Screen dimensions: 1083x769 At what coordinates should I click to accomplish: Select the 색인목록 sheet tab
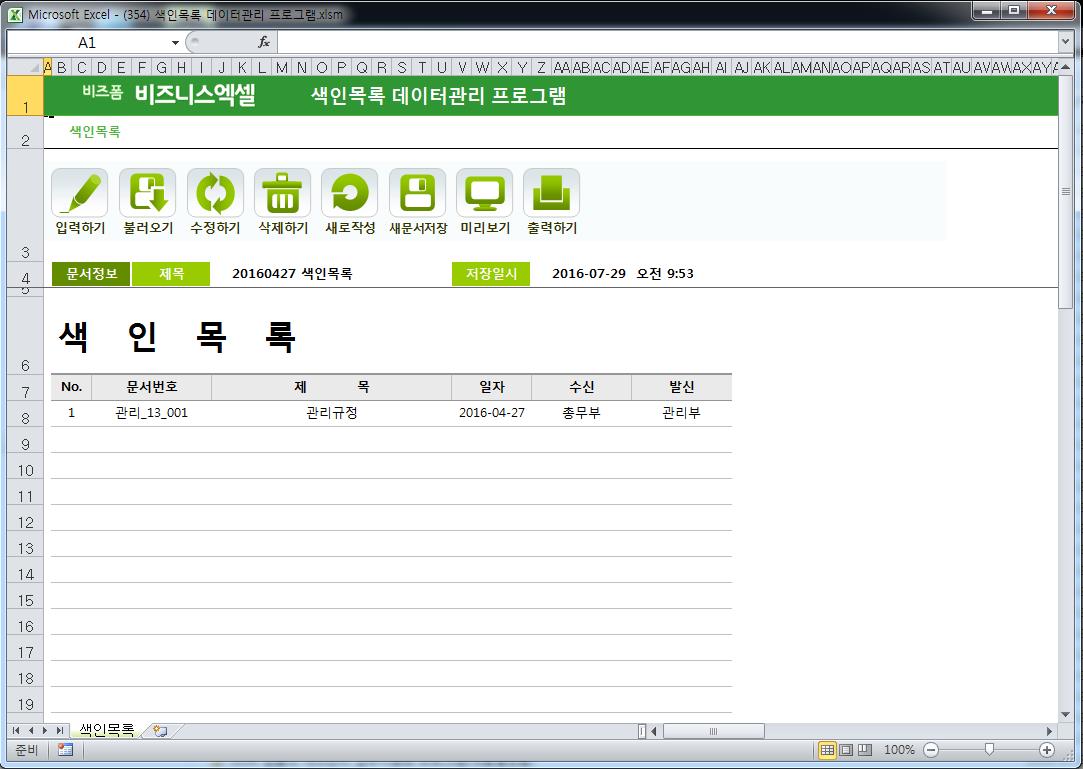tap(106, 731)
